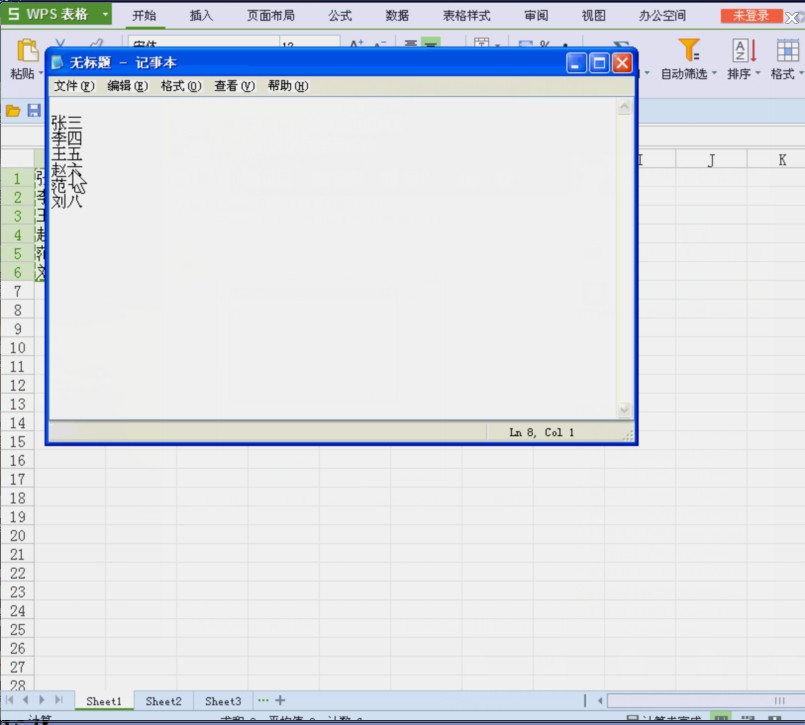
Task: Click the Auto Filter funnel icon
Action: (x=689, y=50)
